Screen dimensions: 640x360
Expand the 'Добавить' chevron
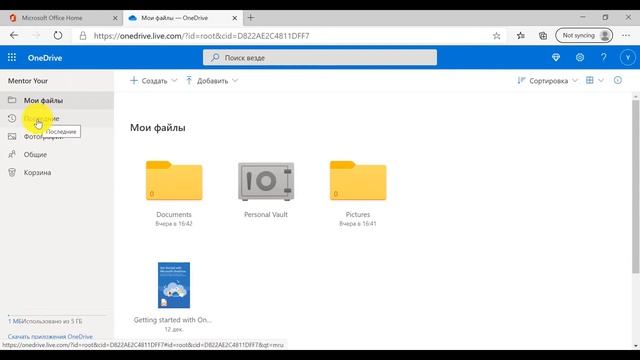[x=235, y=80]
